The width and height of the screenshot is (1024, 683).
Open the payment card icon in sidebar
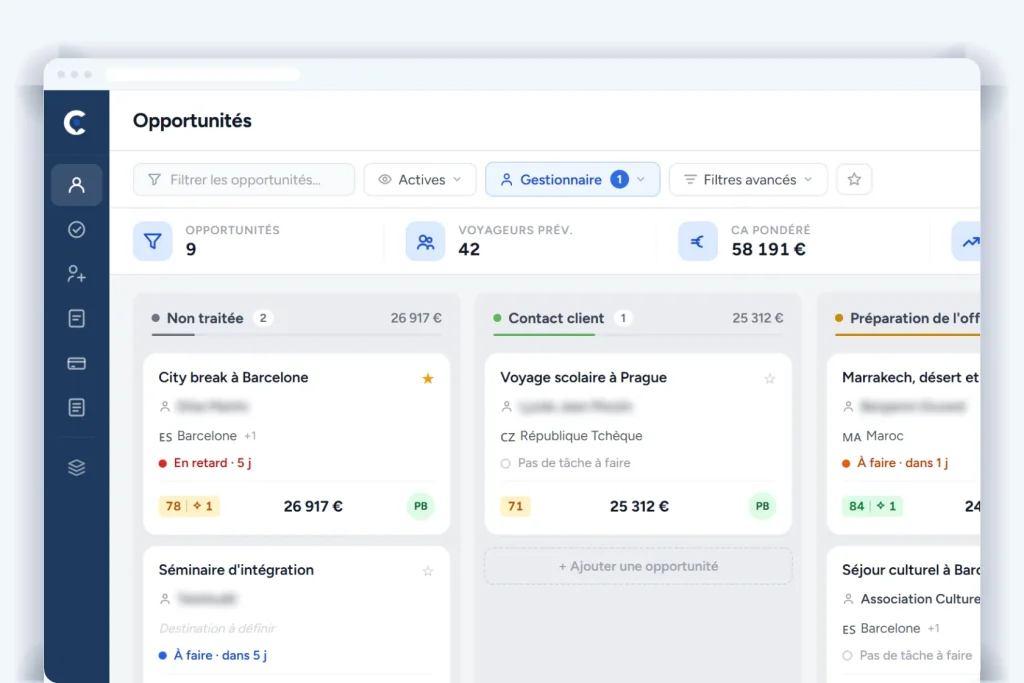(x=76, y=363)
